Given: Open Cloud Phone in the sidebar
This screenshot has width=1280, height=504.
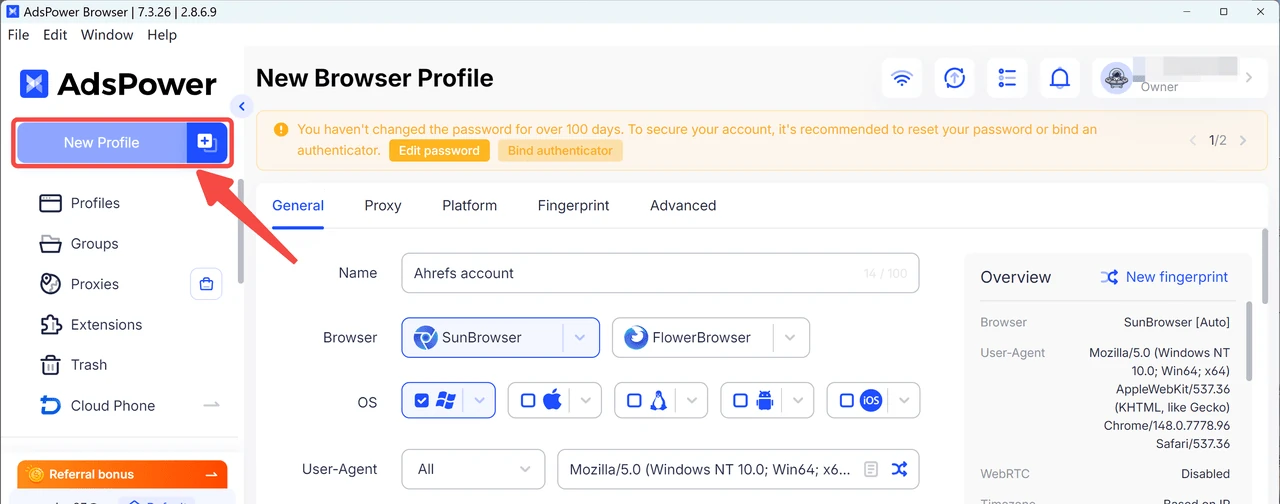Looking at the screenshot, I should pyautogui.click(x=112, y=406).
